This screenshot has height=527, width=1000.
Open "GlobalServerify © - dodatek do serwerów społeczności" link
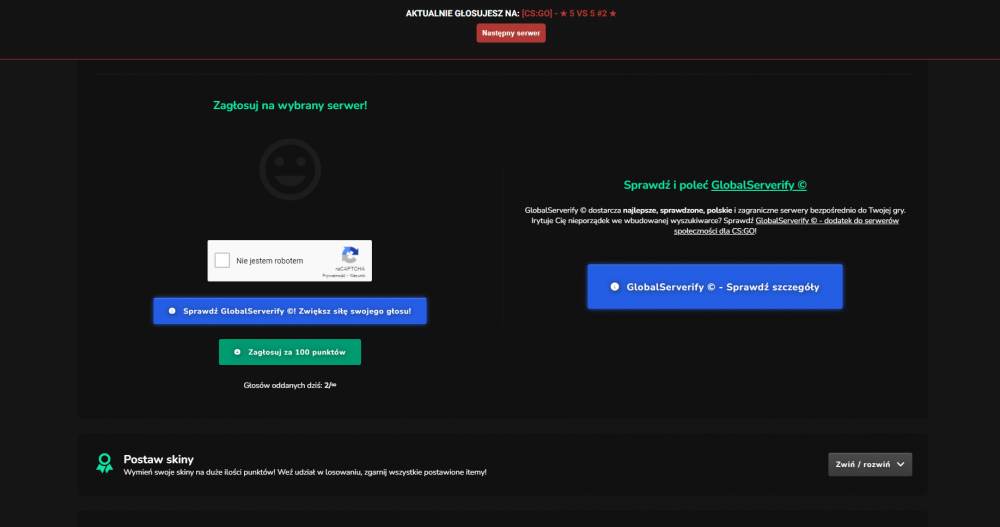coord(786,226)
